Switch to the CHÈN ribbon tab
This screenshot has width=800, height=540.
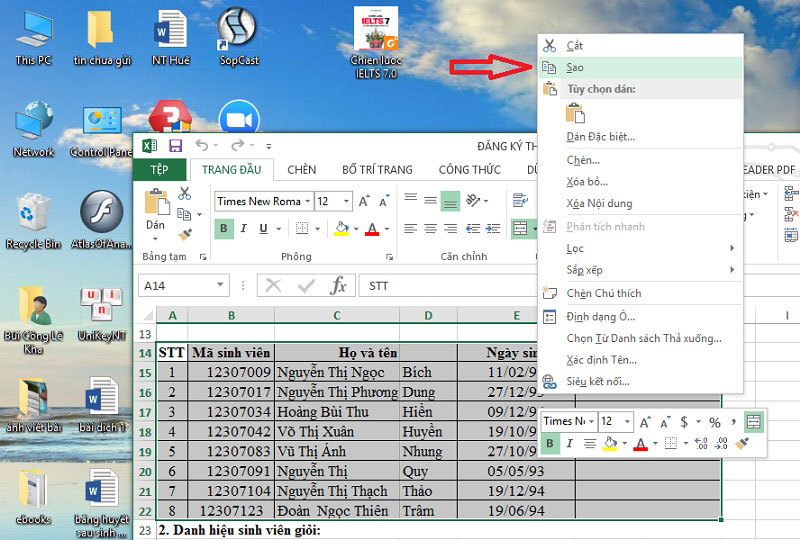pyautogui.click(x=301, y=170)
